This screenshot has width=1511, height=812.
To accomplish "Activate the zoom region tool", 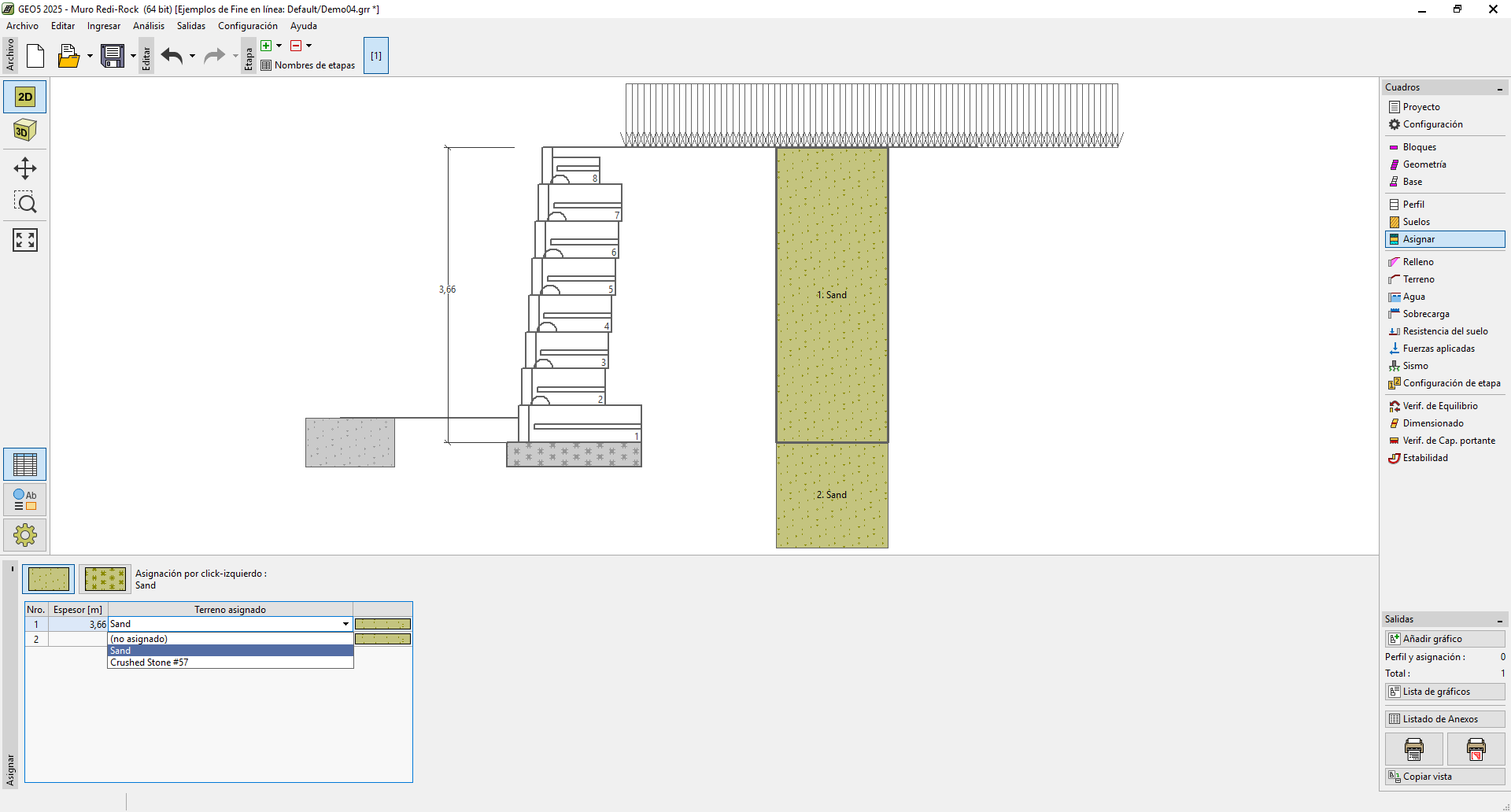I will (25, 203).
